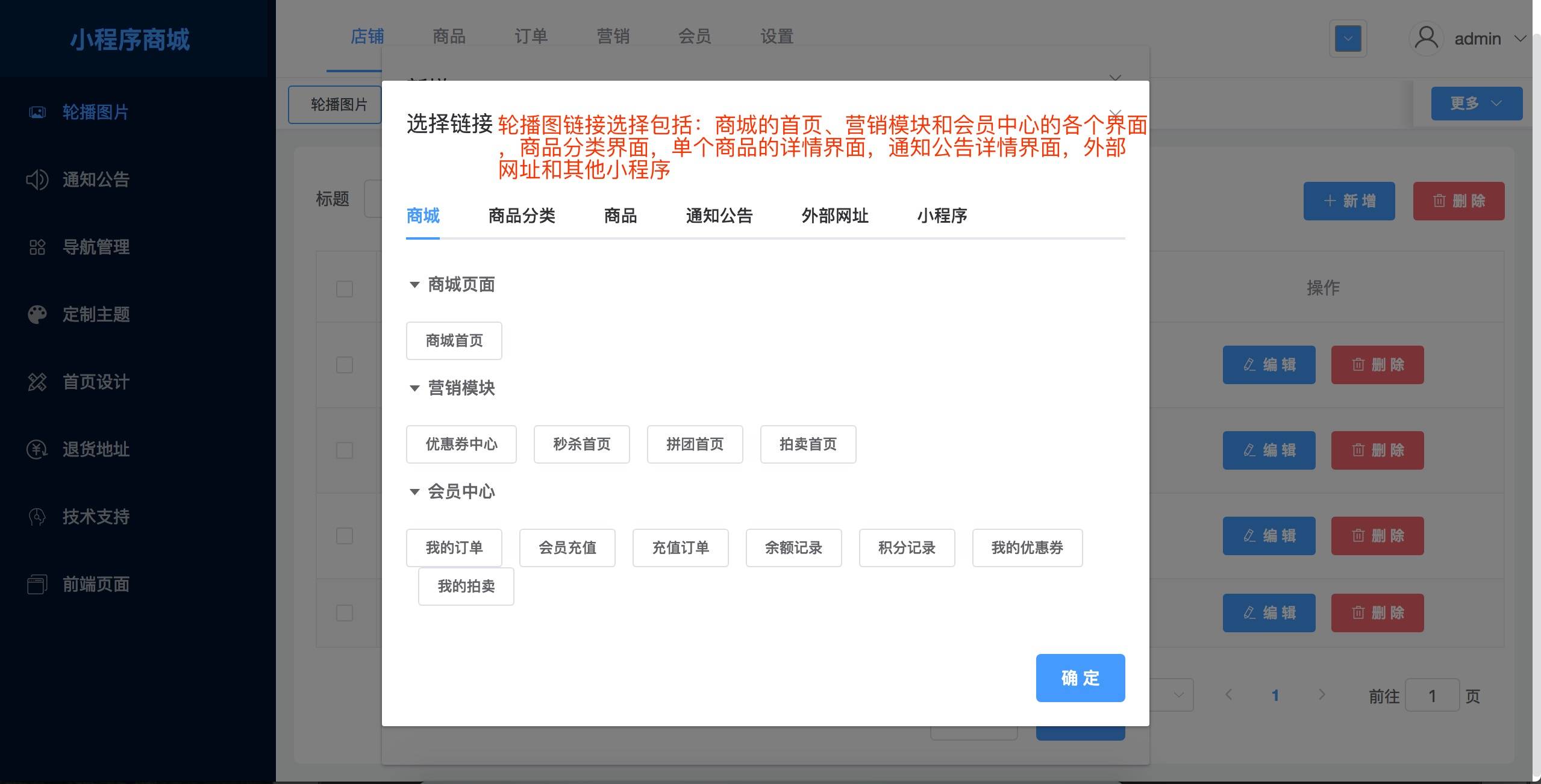Collapse the 营销模块 section
Screen dimensions: 1541x784
coord(414,388)
